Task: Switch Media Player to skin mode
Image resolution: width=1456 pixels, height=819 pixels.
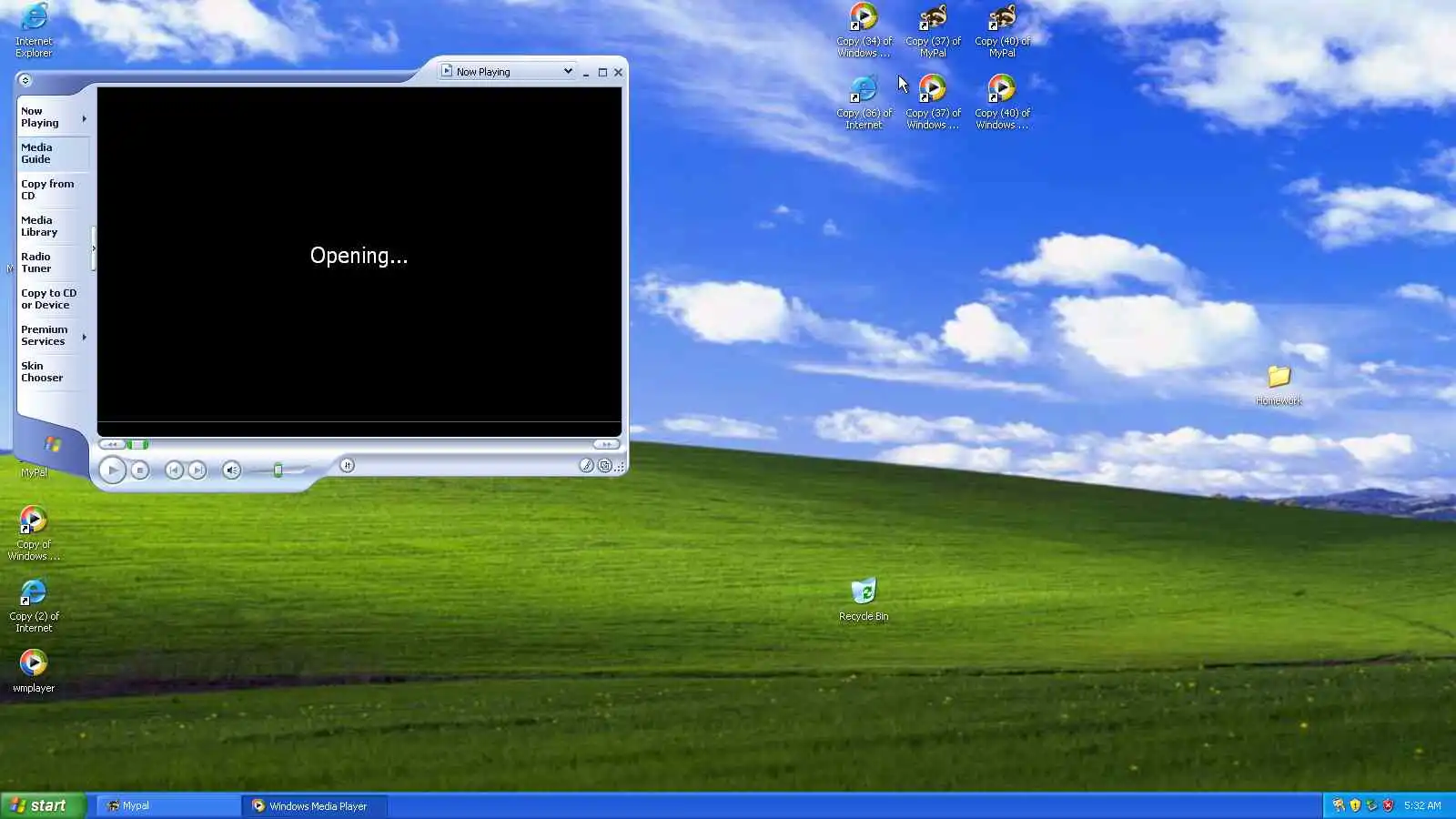Action: coord(605,466)
